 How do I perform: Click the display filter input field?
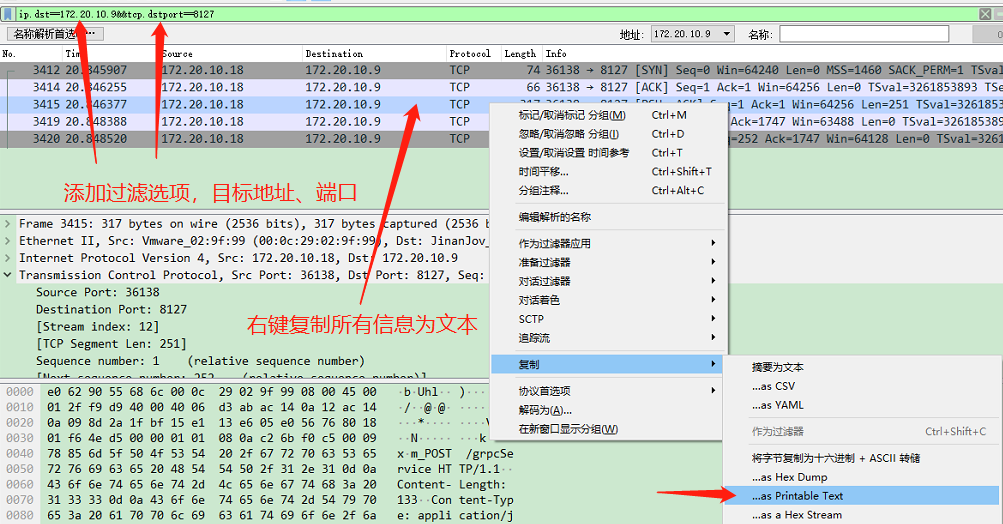(496, 13)
